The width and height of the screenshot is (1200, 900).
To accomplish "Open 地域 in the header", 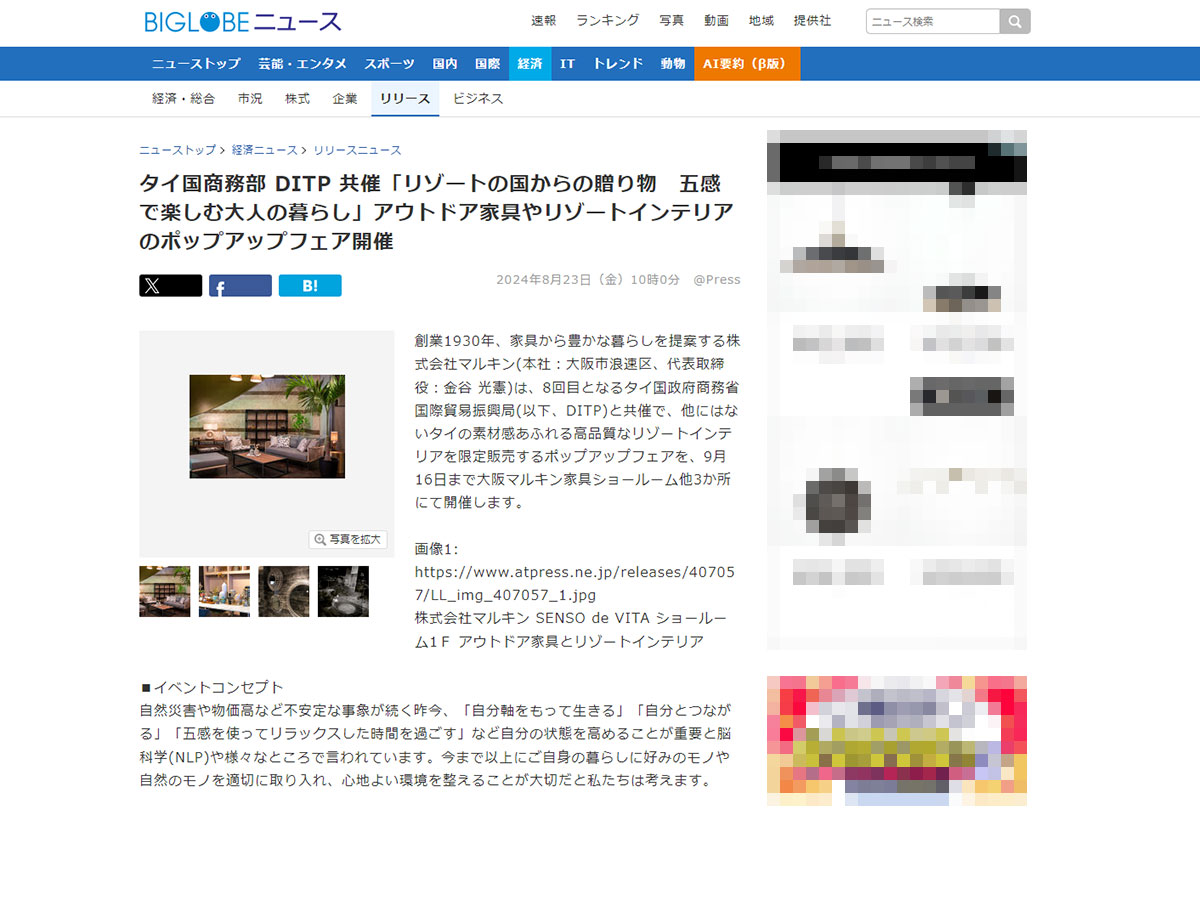I will click(x=761, y=21).
